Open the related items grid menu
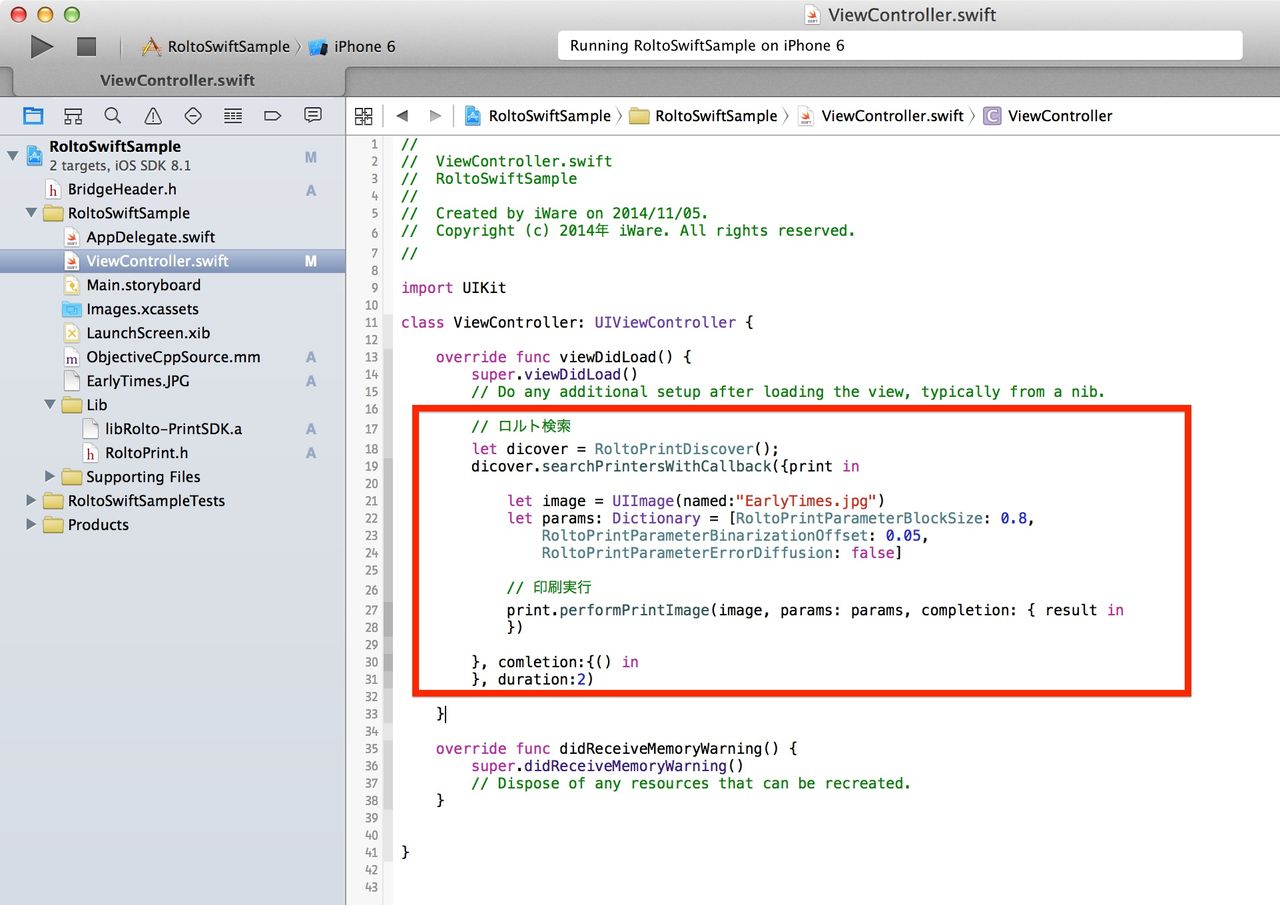 pyautogui.click(x=364, y=116)
